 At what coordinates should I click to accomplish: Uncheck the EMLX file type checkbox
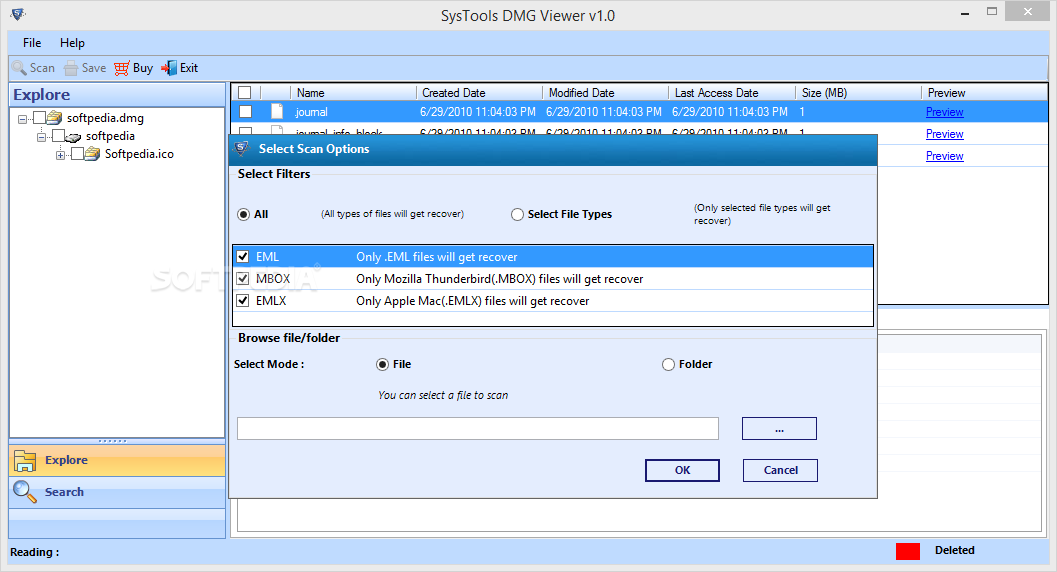(243, 300)
